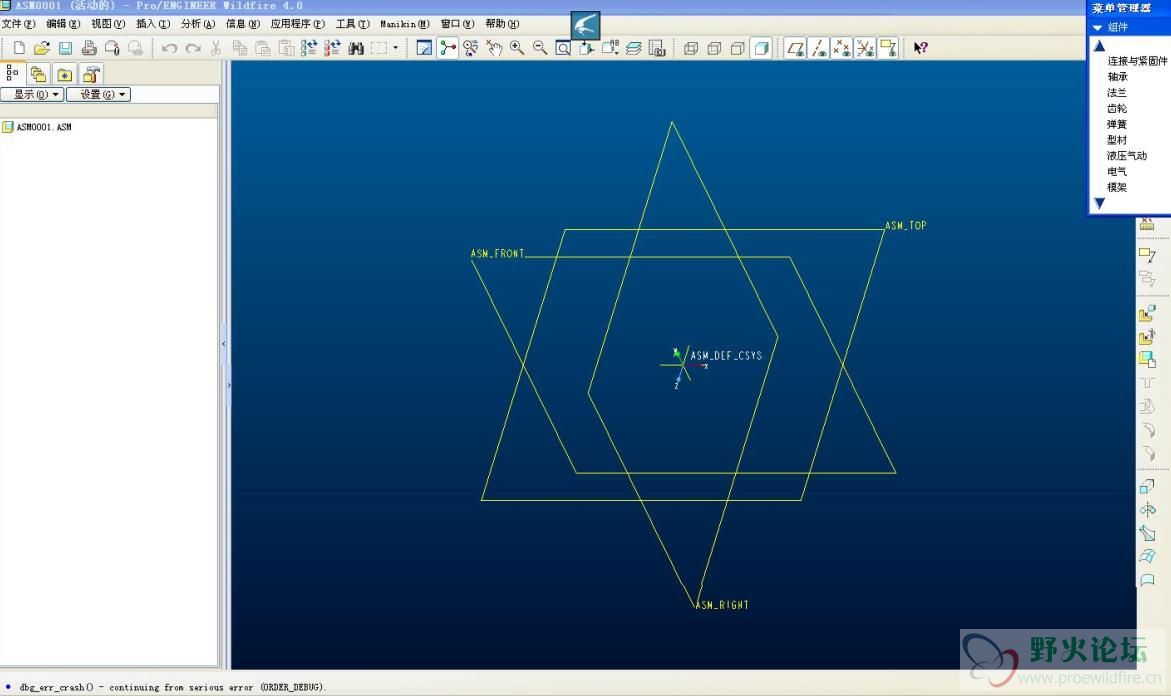Toggle datum planes visibility
1171x696 pixels.
(795, 49)
